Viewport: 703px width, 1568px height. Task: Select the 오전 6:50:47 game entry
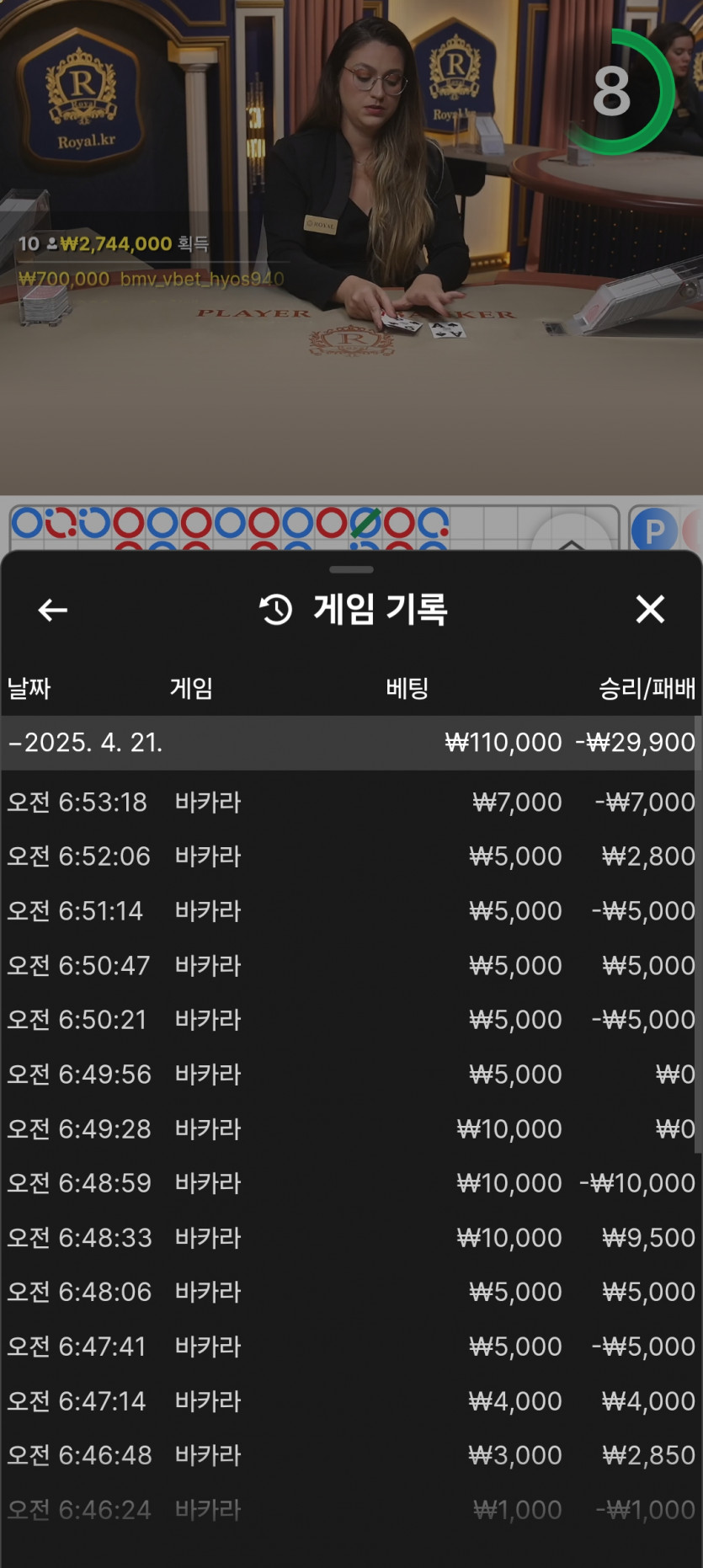[351, 965]
